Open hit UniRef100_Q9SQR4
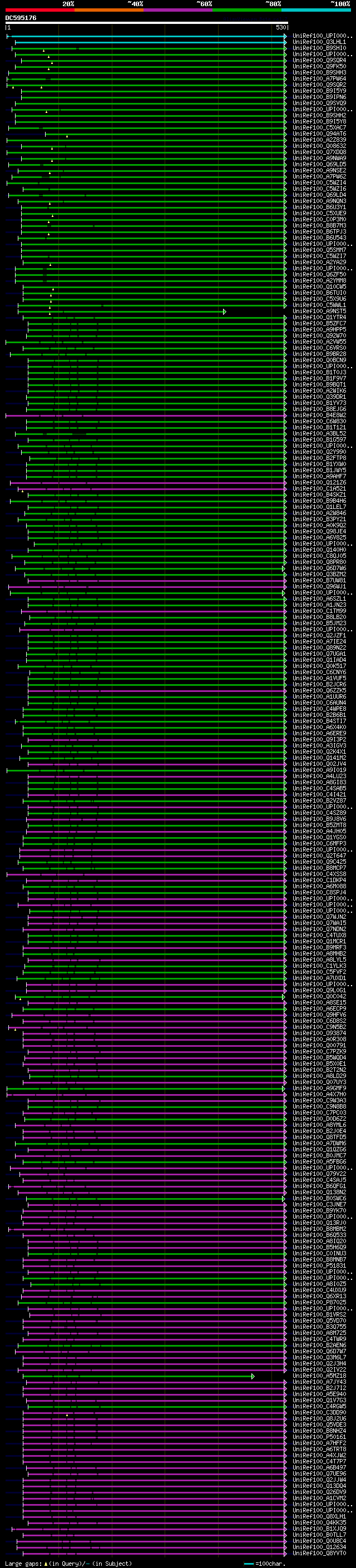 pyautogui.click(x=319, y=60)
